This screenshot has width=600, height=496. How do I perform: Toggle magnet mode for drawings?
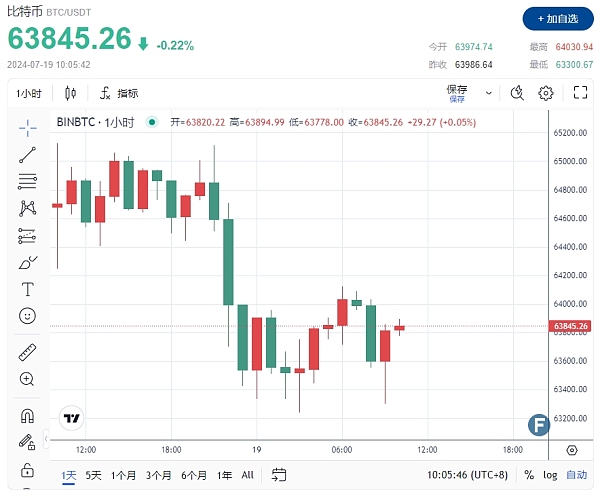[x=27, y=415]
